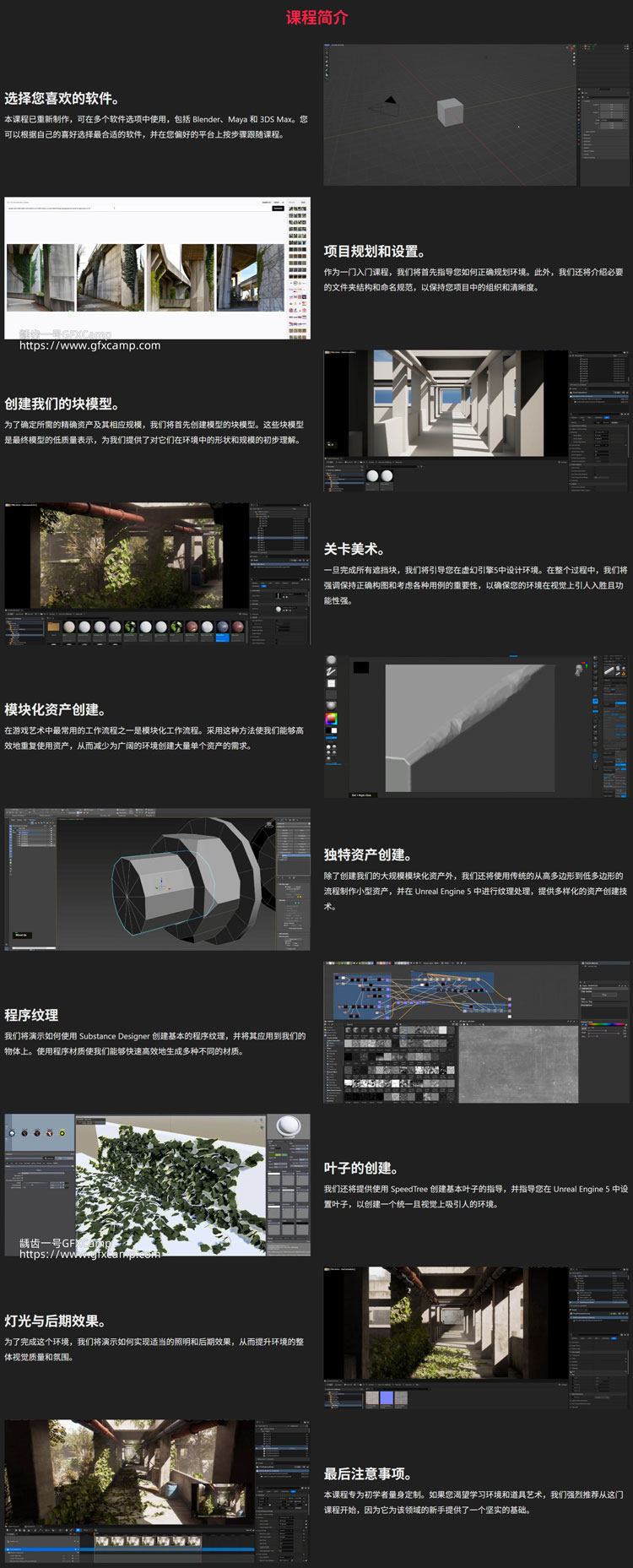Click the 独特资产创建 heading
This screenshot has width=633, height=1568.
click(x=368, y=855)
